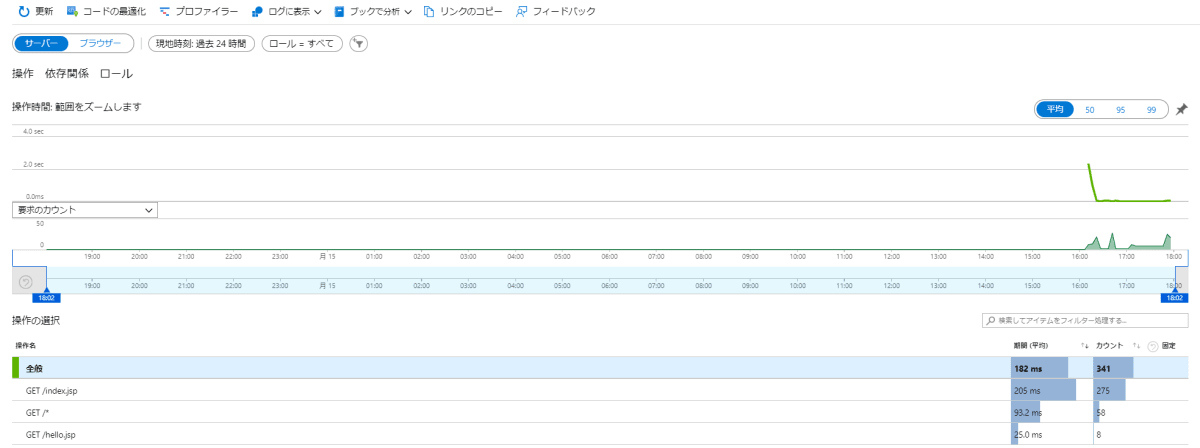The width and height of the screenshot is (1200, 448).
Task: Select the サーバー toggle option
Action: point(41,44)
